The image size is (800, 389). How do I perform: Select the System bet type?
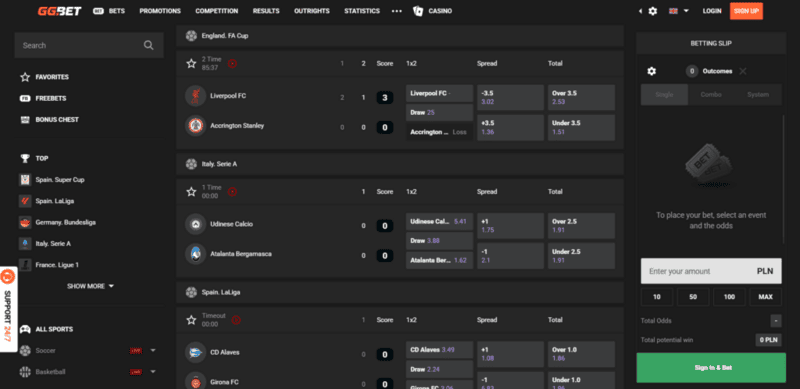(758, 95)
